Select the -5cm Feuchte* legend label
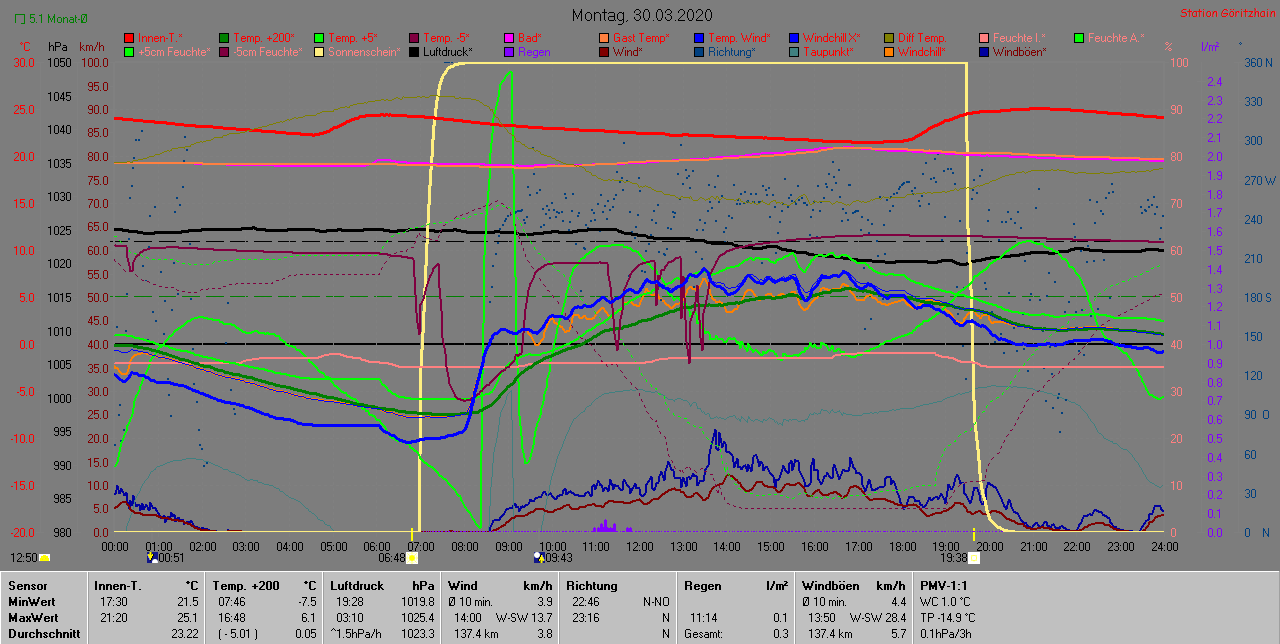 pyautogui.click(x=267, y=52)
